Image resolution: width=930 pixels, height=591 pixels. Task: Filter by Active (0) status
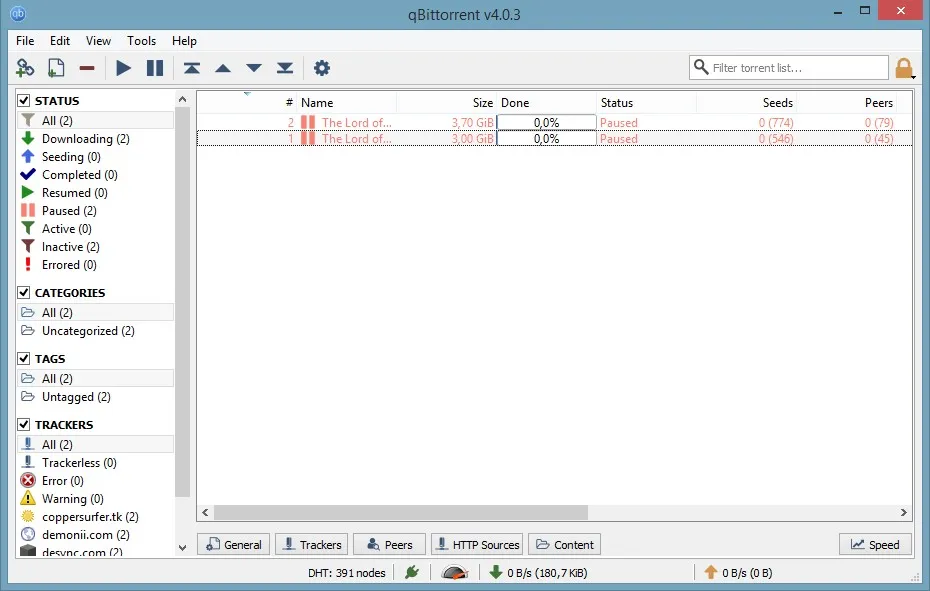[x=66, y=229]
